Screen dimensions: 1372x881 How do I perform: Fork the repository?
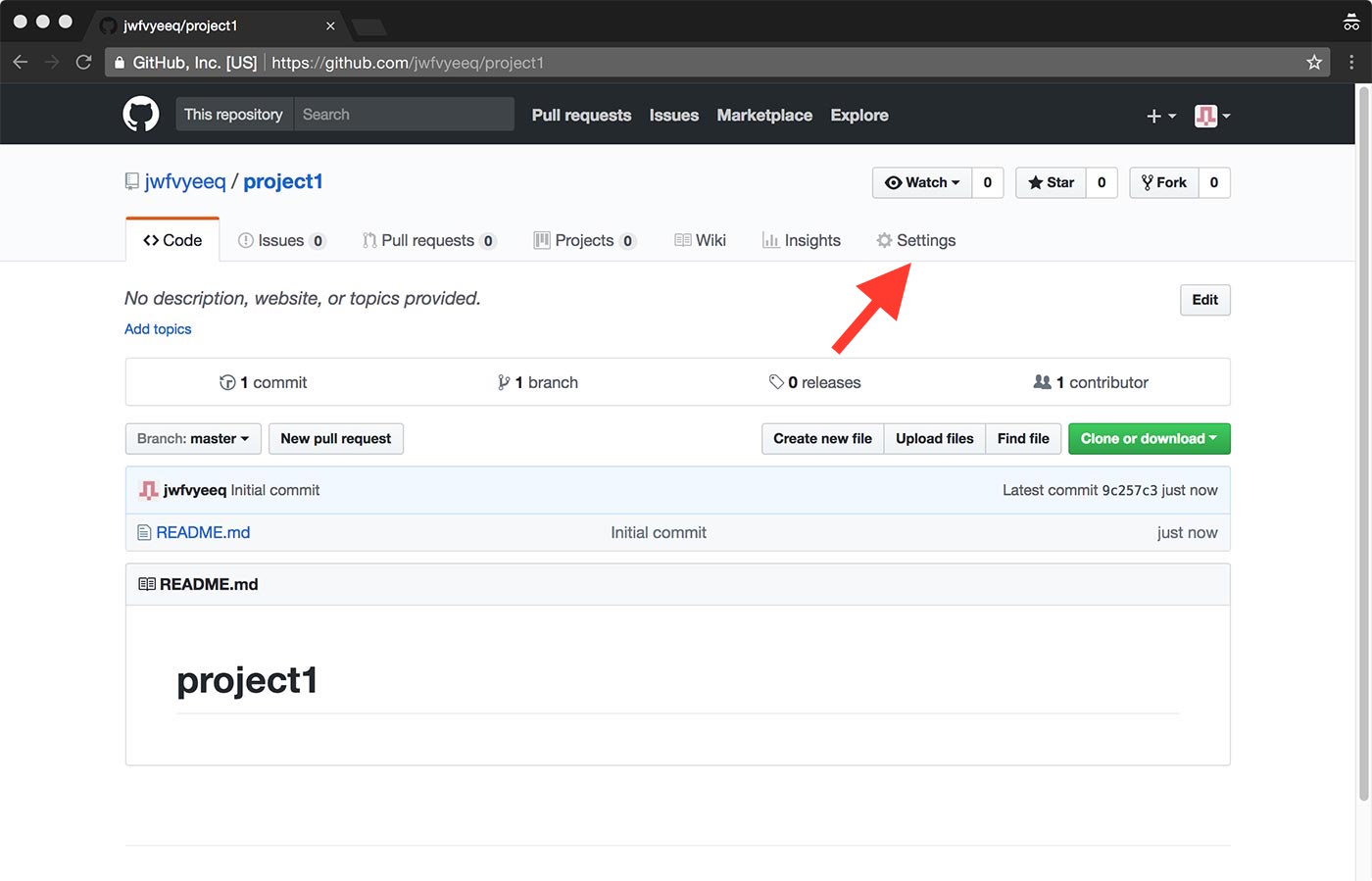1164,182
